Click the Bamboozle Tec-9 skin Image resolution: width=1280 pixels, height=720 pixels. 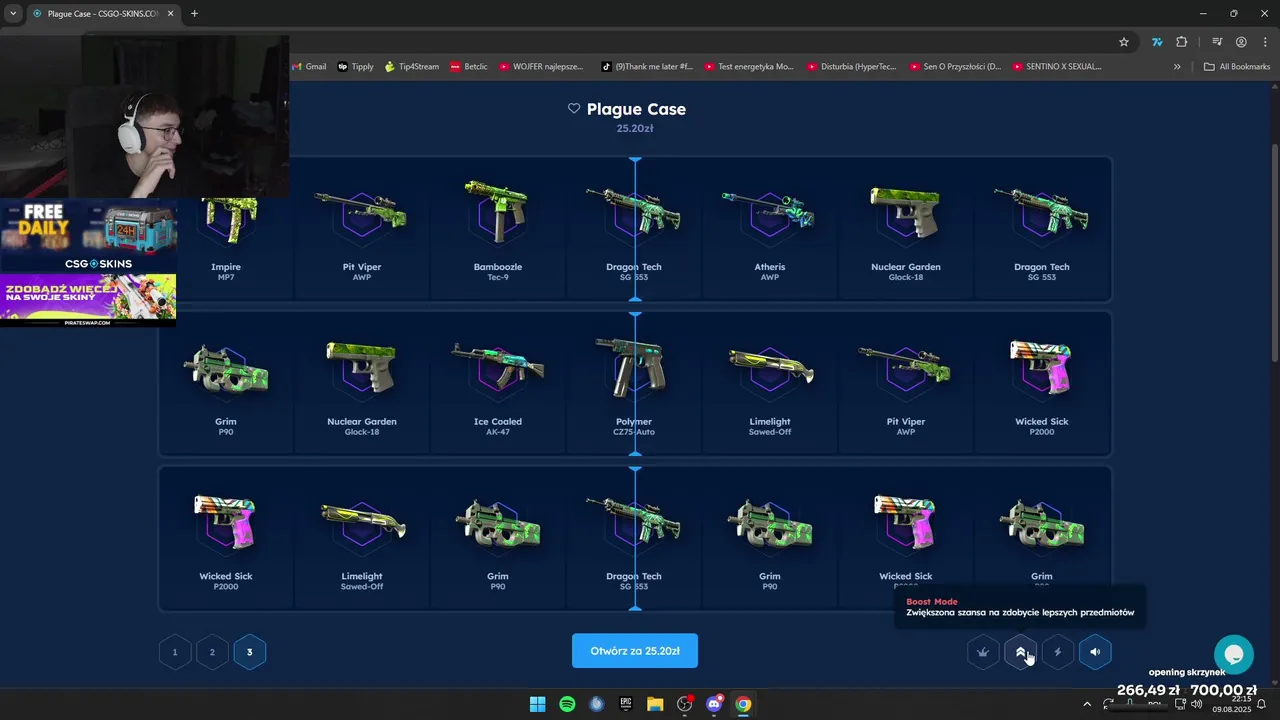tap(498, 230)
